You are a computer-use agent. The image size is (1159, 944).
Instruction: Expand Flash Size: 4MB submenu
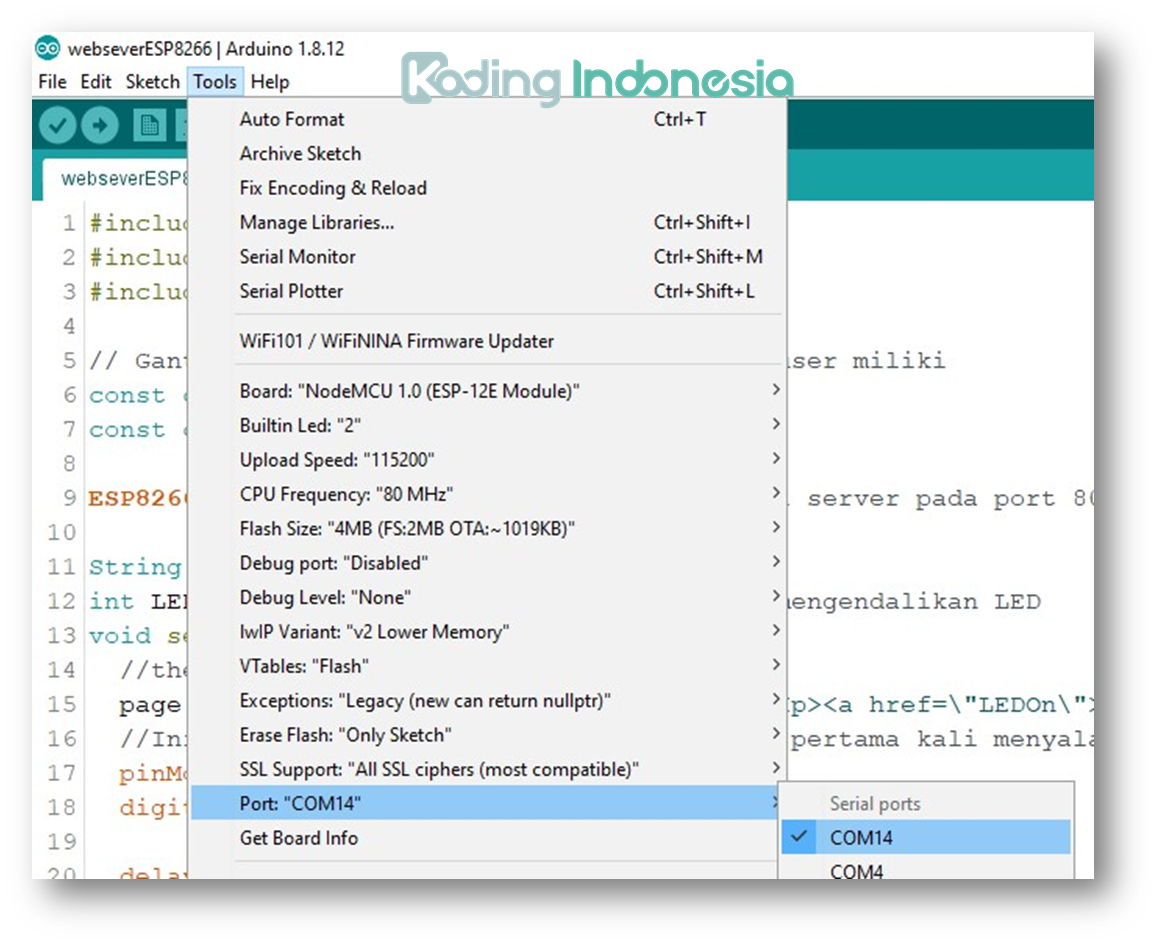488,528
